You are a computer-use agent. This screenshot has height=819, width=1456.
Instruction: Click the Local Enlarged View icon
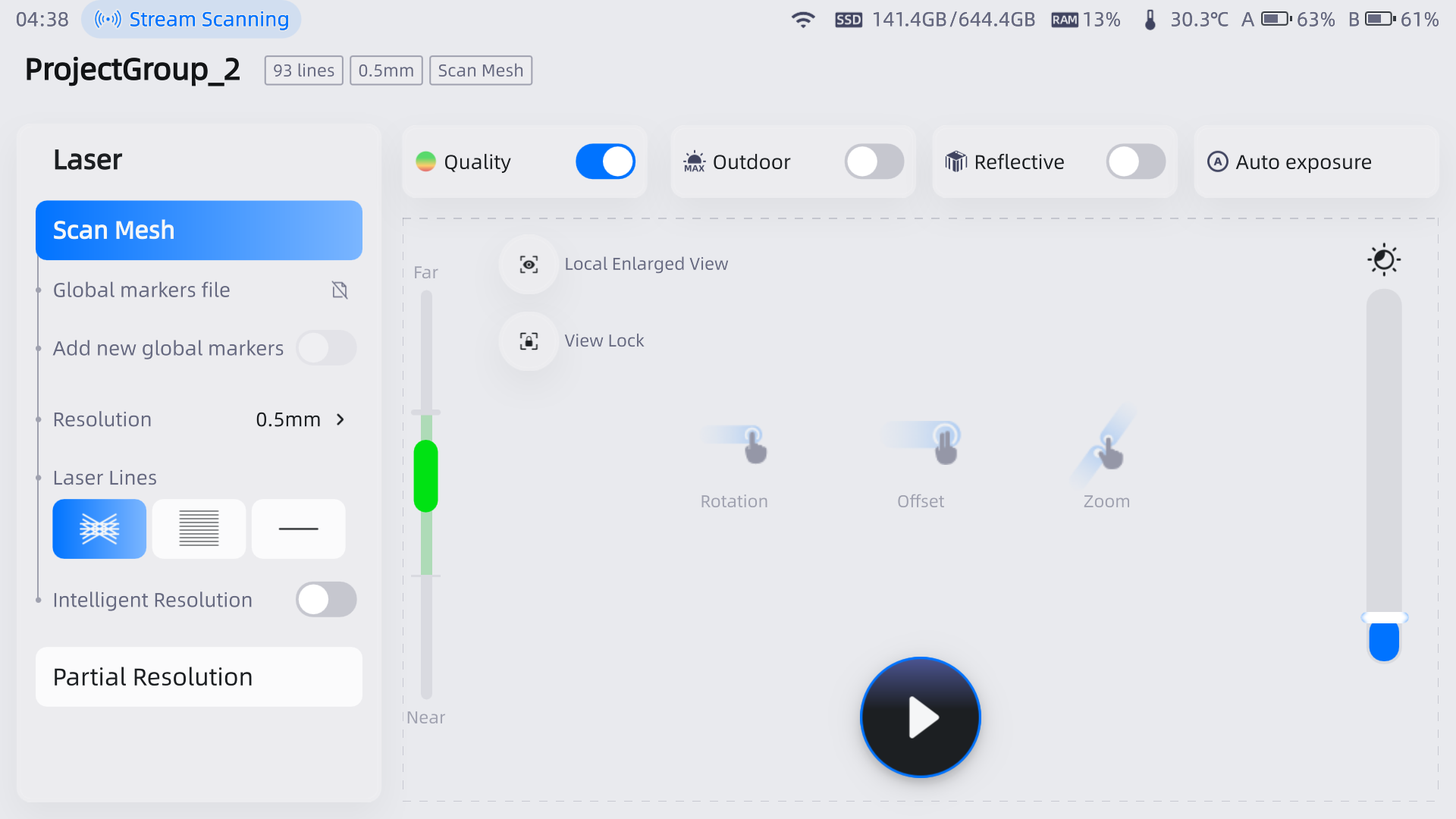pos(529,264)
